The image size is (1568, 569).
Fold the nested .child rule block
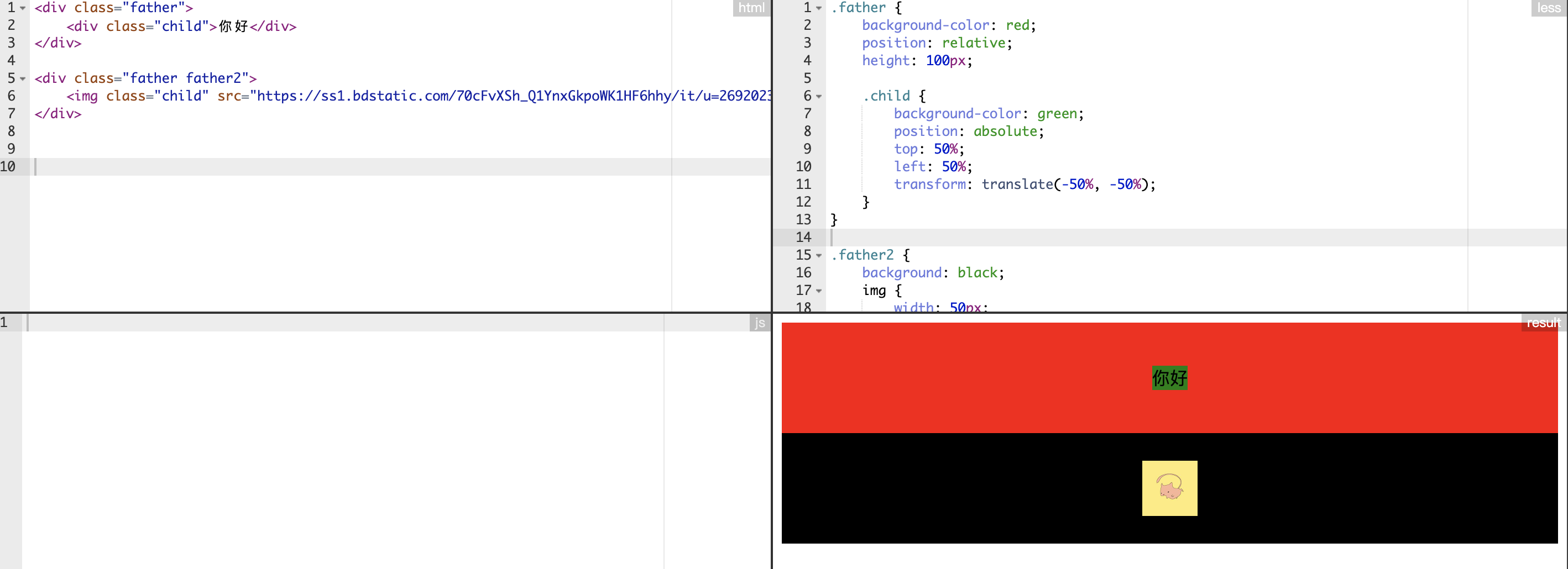coord(819,97)
